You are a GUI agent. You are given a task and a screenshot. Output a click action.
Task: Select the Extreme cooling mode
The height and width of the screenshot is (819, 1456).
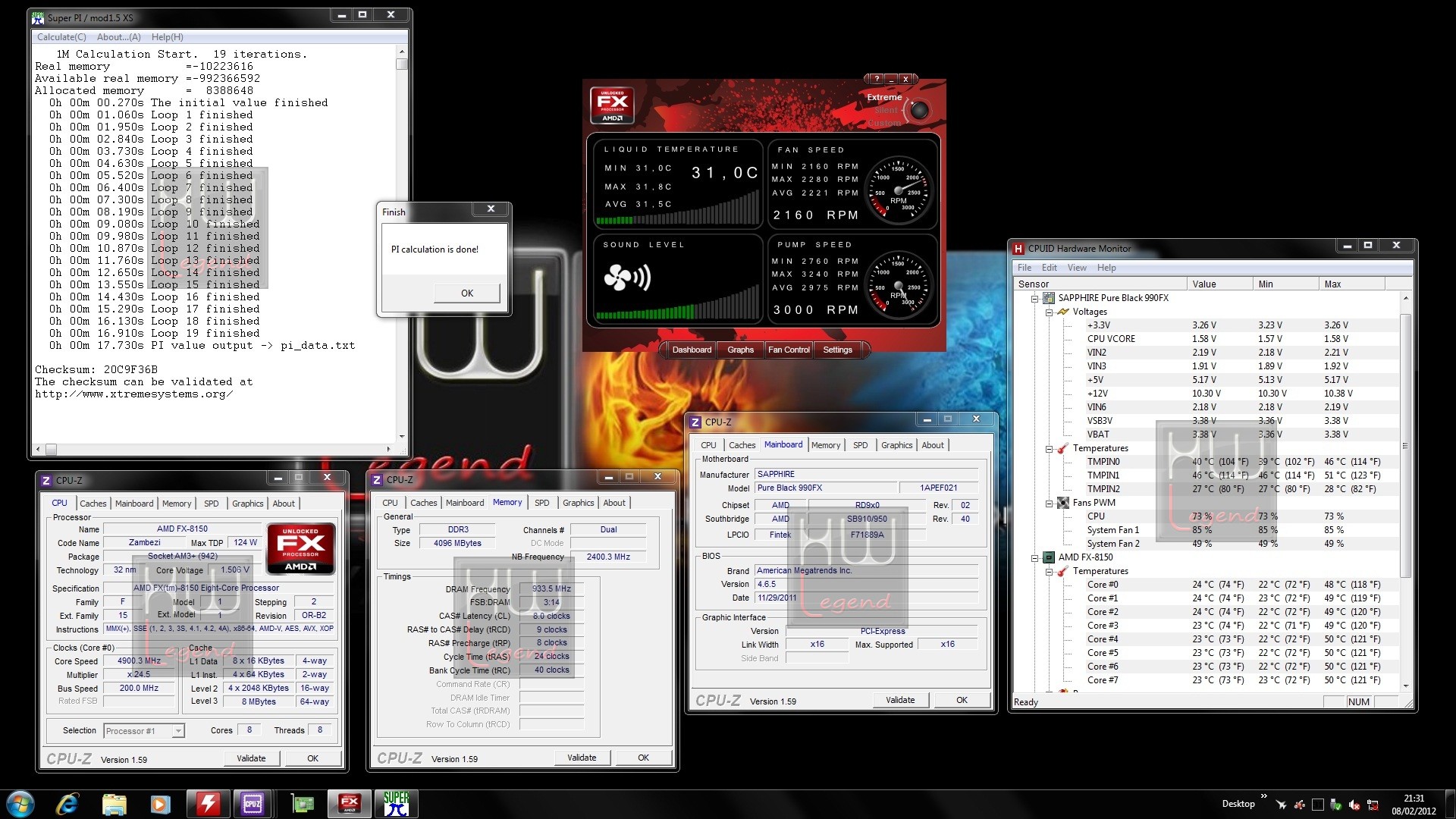[x=884, y=98]
